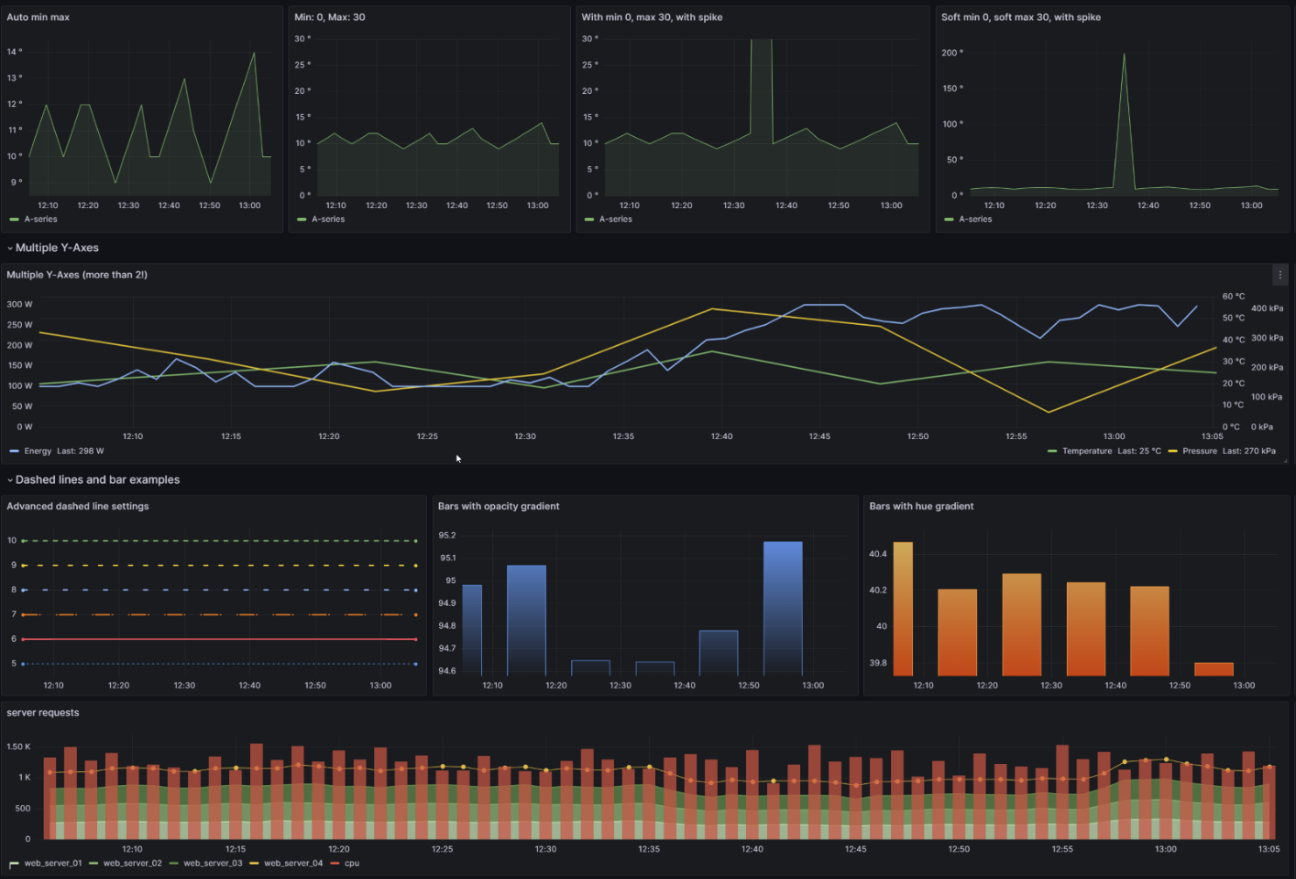This screenshot has height=879, width=1296.
Task: Click the '14 °' axis label in Auto min max
Action: [14, 52]
